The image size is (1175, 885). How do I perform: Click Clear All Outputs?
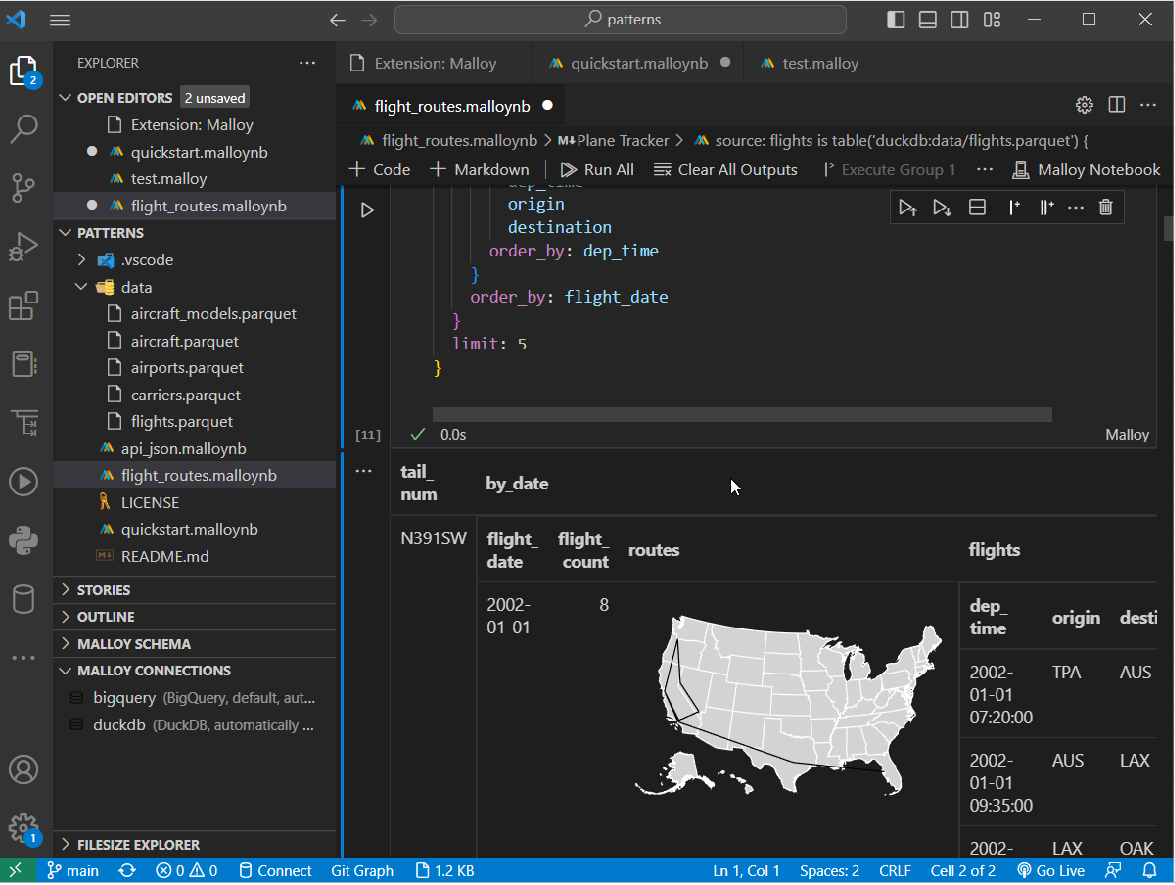point(726,169)
